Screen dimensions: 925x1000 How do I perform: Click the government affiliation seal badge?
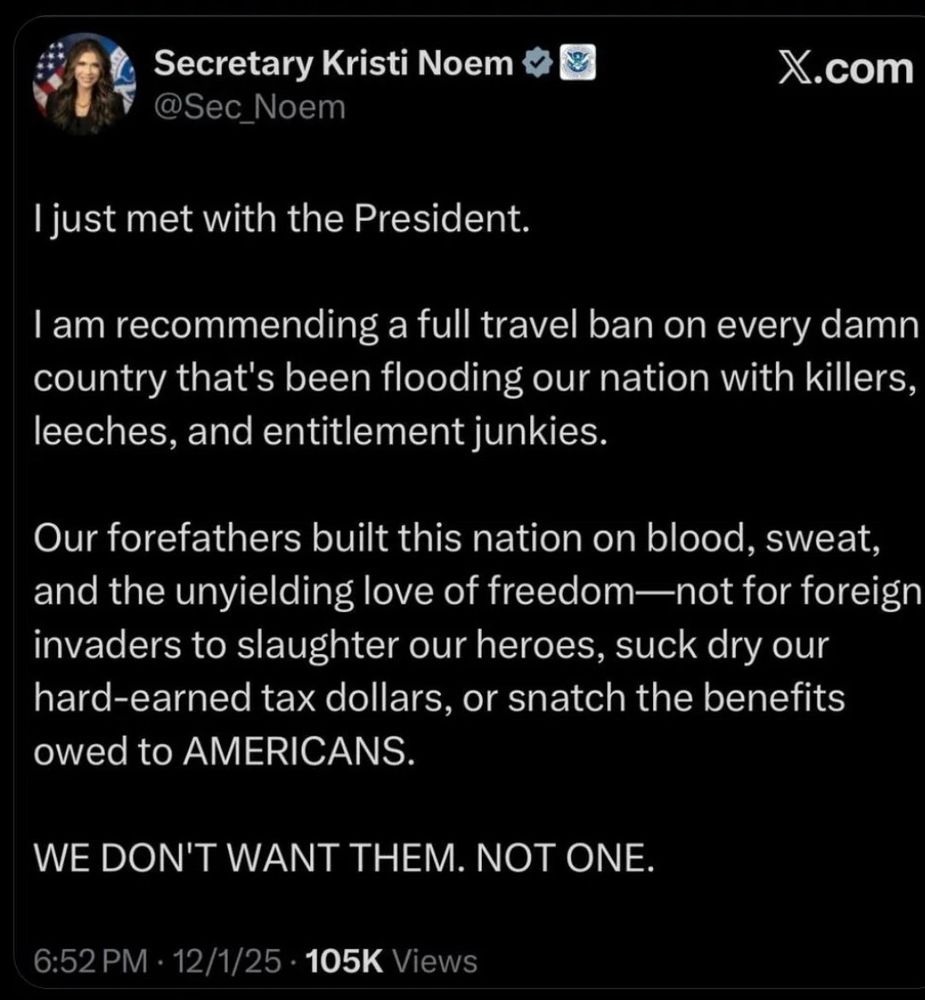(574, 67)
